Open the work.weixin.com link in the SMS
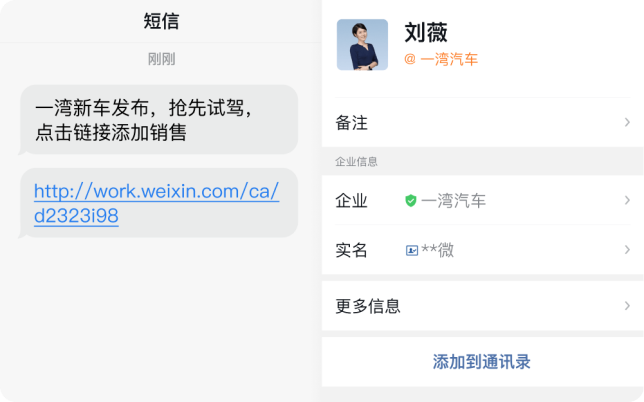Screen dimensions: 644x402 click(156, 203)
